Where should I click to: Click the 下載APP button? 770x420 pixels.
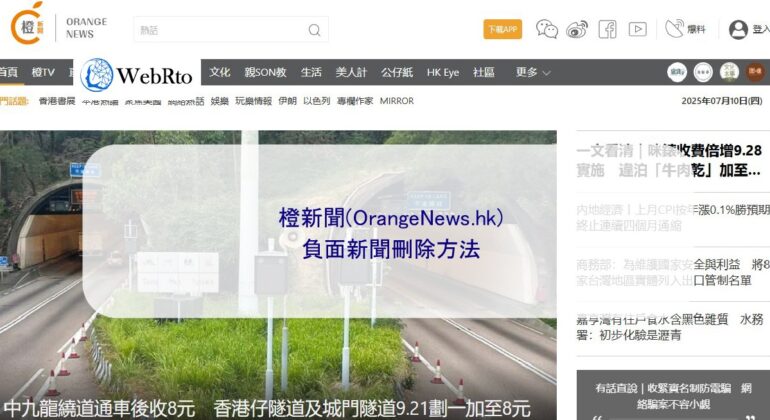502,29
